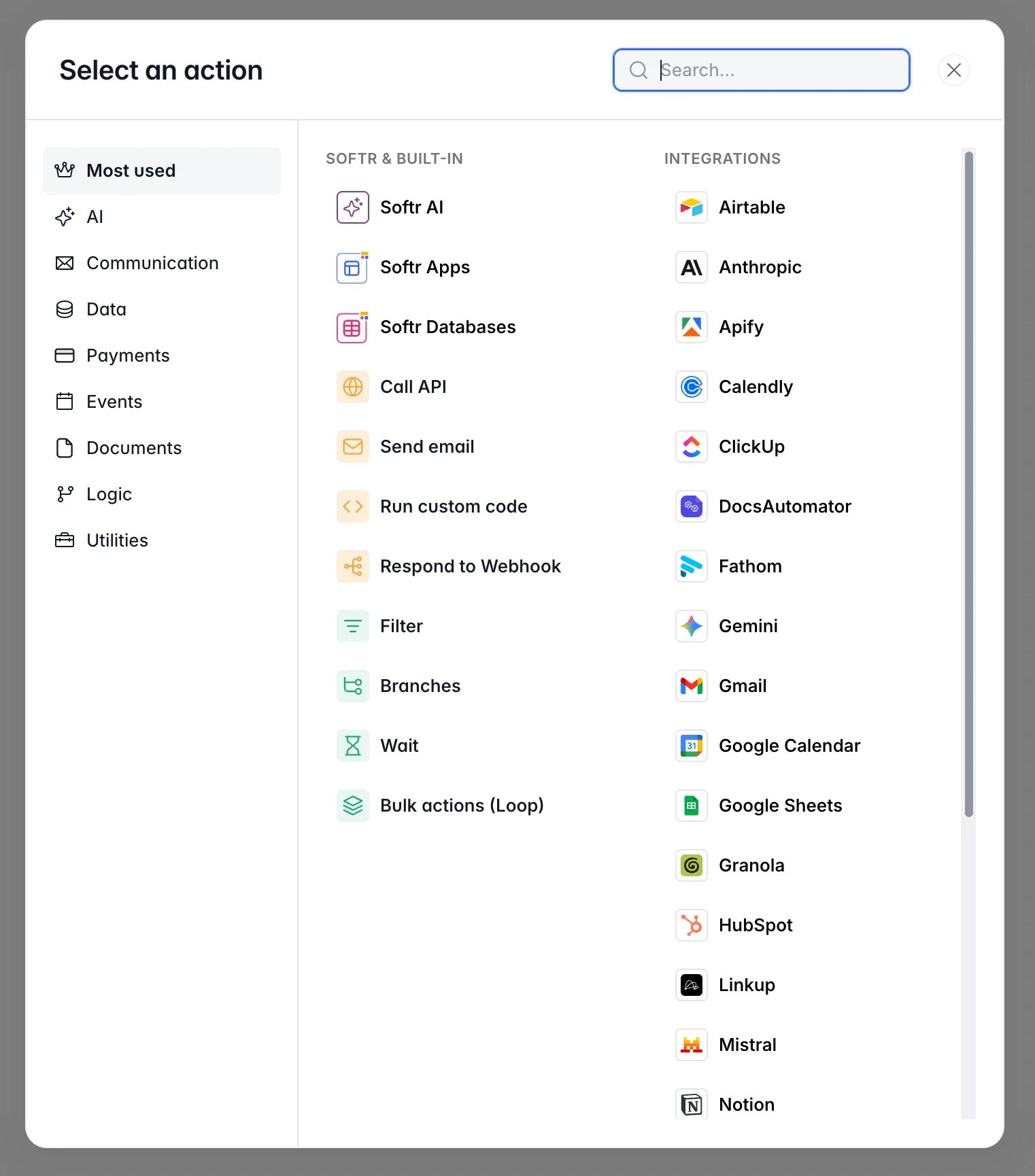Pick the HubSpot integration name

point(756,925)
